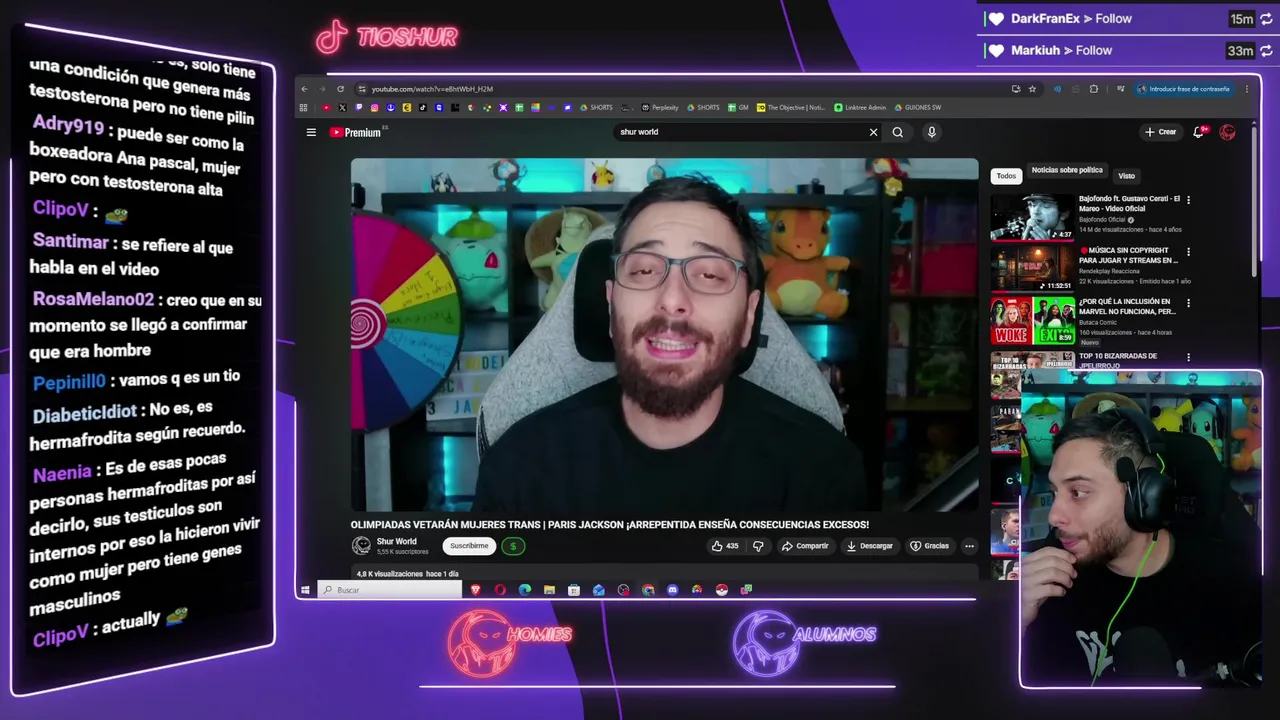This screenshot has height=720, width=1280.
Task: Click the browser page scrollbar
Action: pos(1255,200)
